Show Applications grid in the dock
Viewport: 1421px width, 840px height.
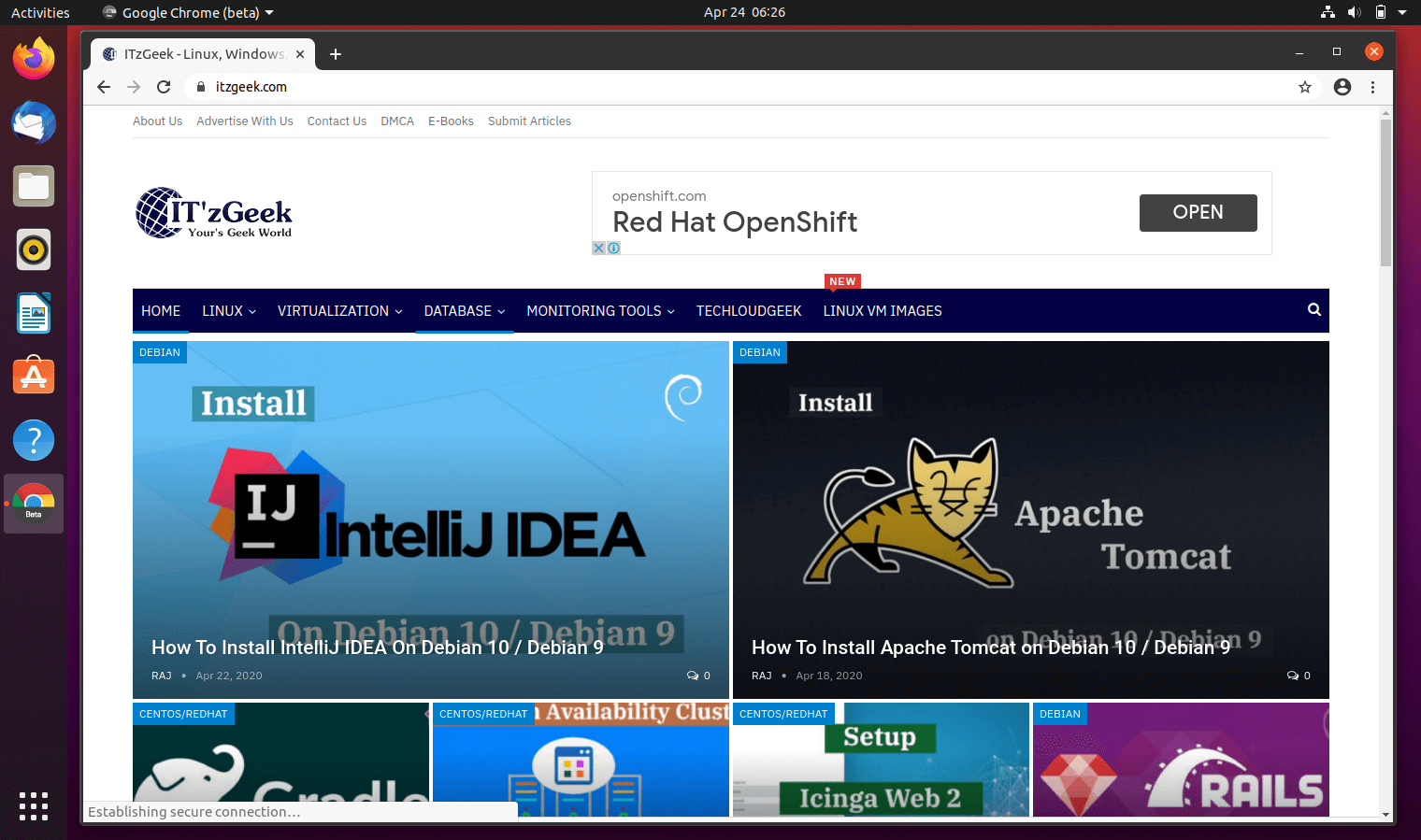tap(34, 806)
